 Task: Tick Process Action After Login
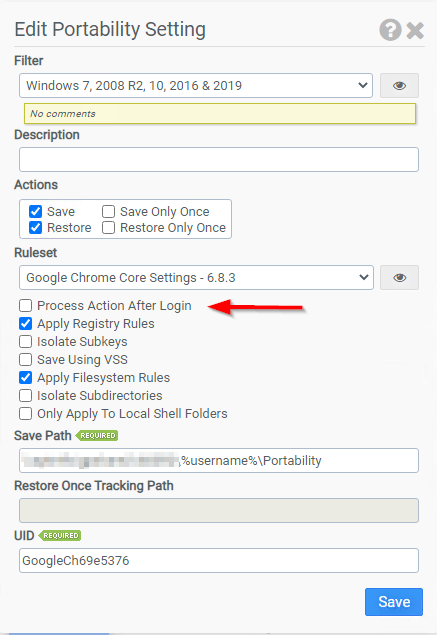pyautogui.click(x=26, y=305)
